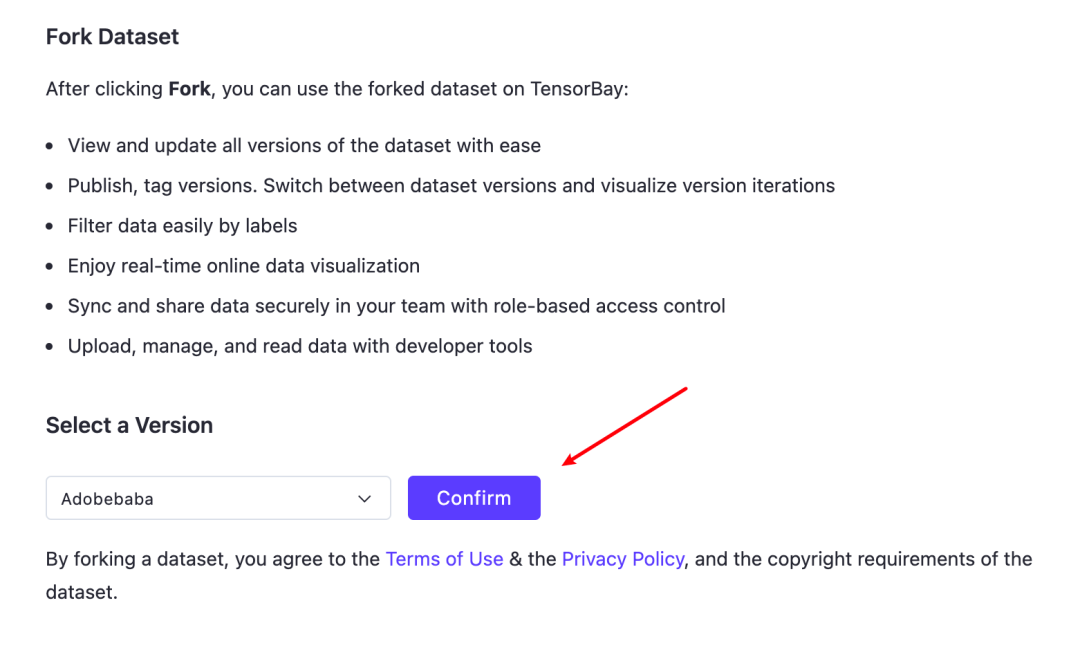Open the Terms of Use link
The height and width of the screenshot is (650, 1080).
coord(444,559)
